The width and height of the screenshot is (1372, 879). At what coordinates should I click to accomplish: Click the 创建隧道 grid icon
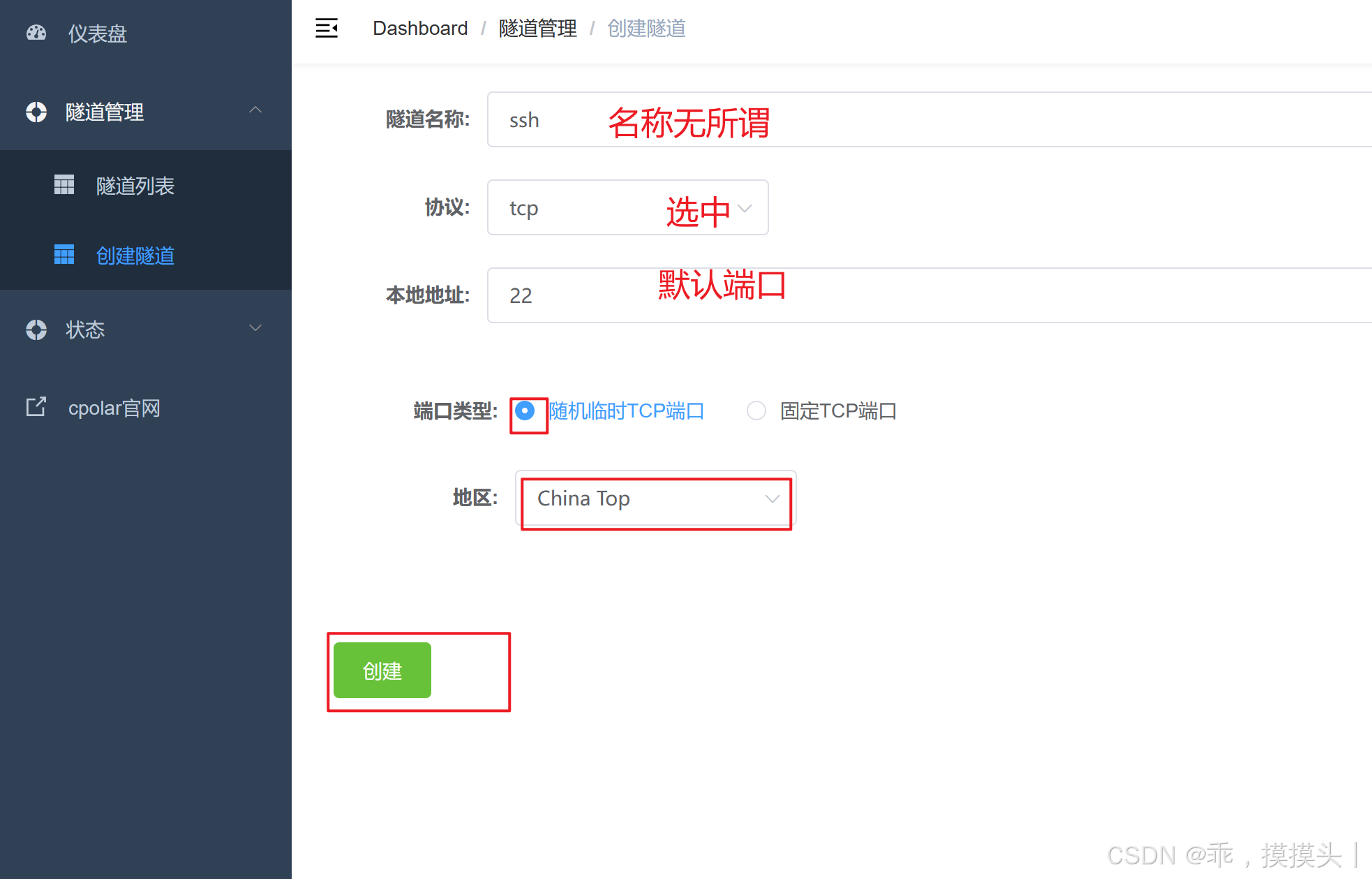[x=64, y=255]
